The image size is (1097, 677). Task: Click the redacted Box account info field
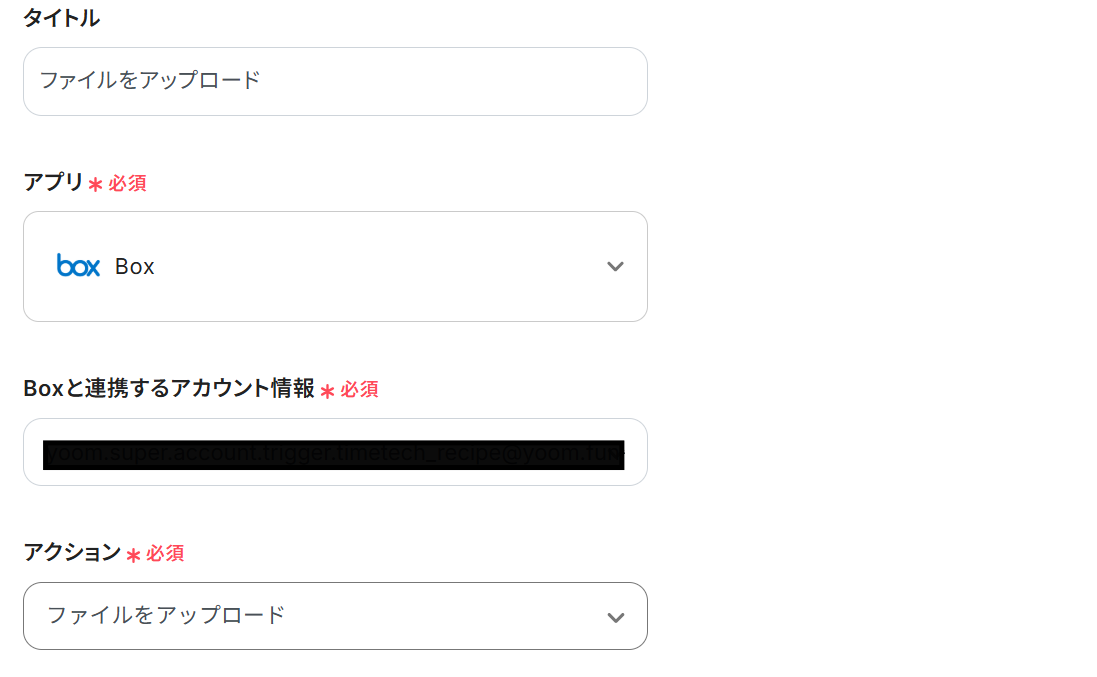pyautogui.click(x=335, y=453)
